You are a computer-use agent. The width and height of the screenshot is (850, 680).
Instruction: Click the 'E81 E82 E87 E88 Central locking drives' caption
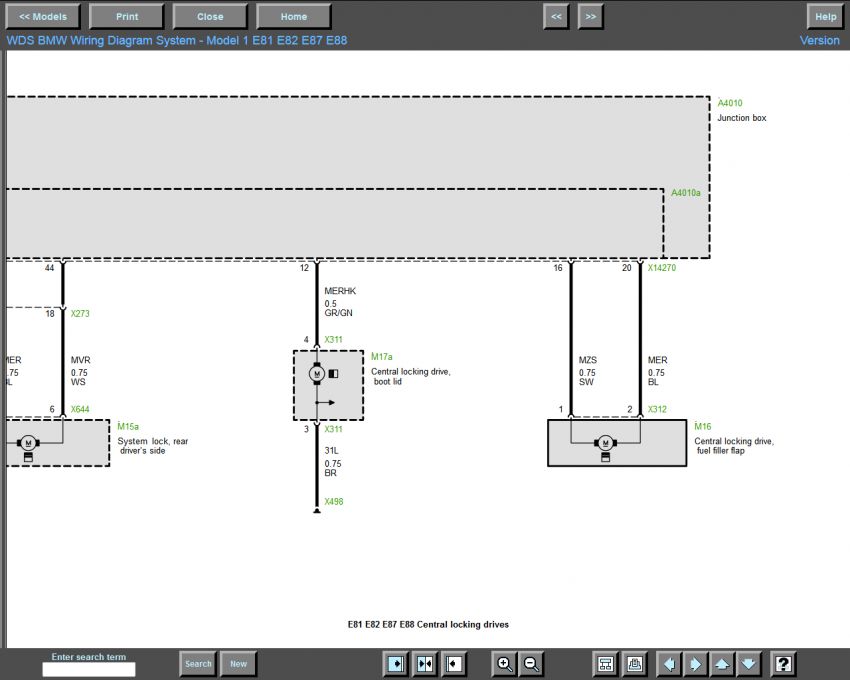pyautogui.click(x=428, y=625)
